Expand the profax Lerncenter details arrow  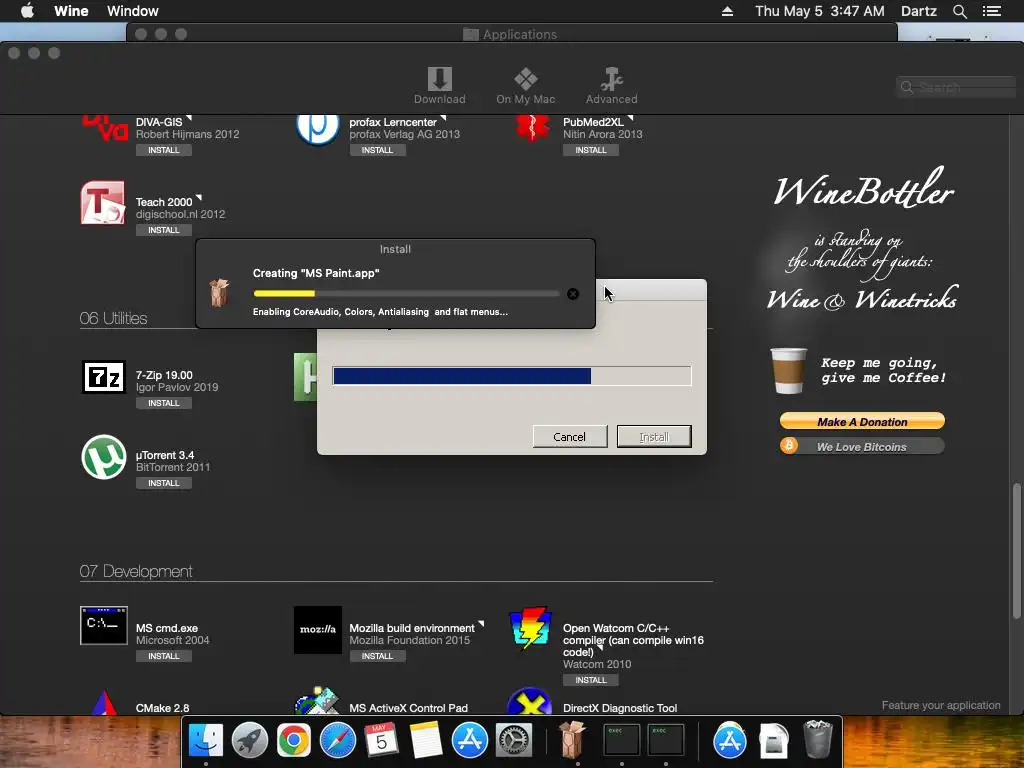443,118
